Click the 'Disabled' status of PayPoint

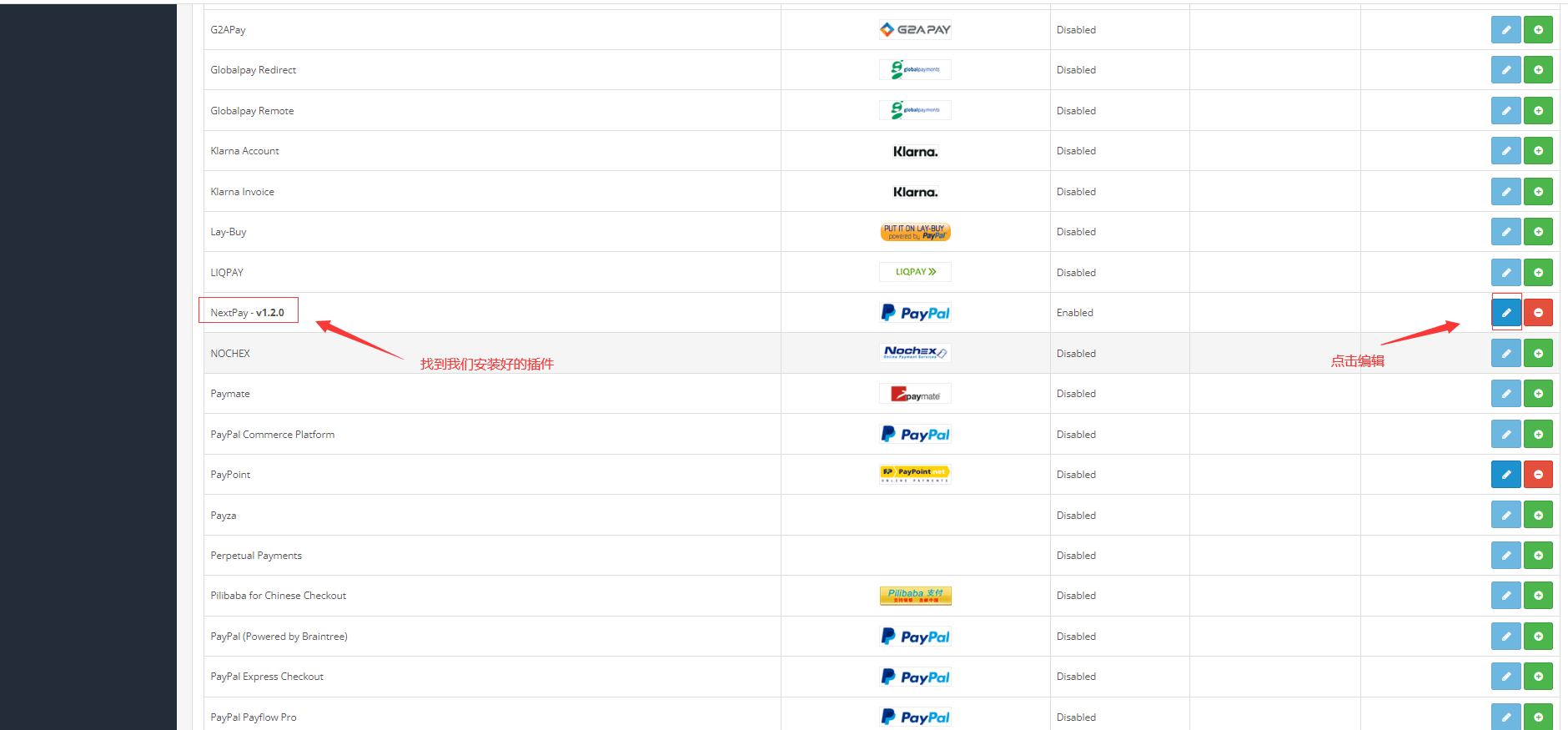(x=1076, y=475)
